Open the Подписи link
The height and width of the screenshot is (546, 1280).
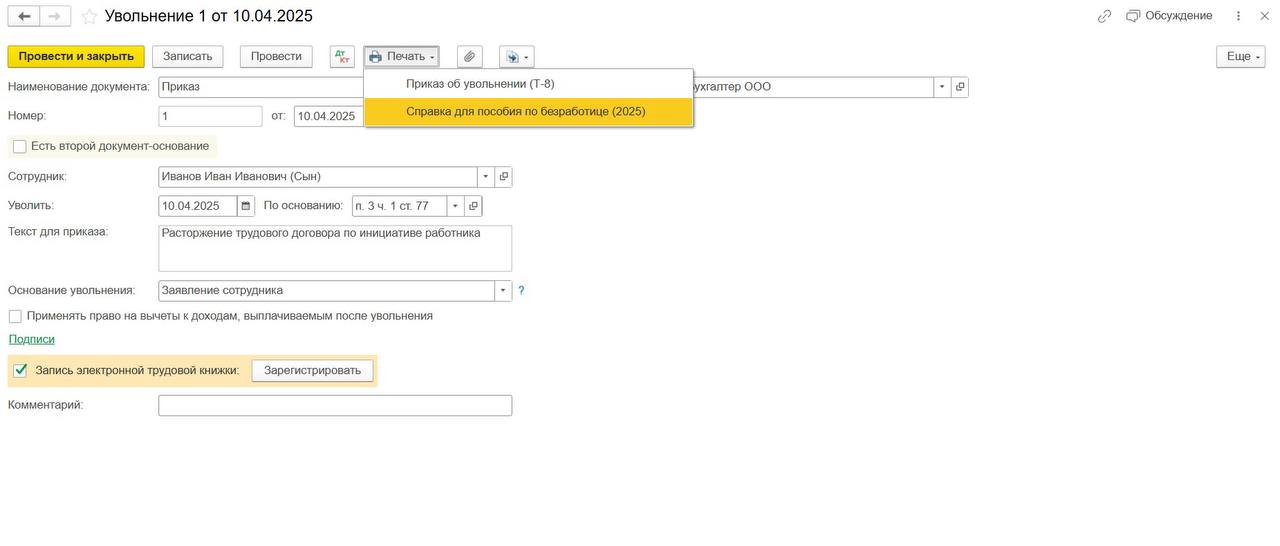(32, 339)
